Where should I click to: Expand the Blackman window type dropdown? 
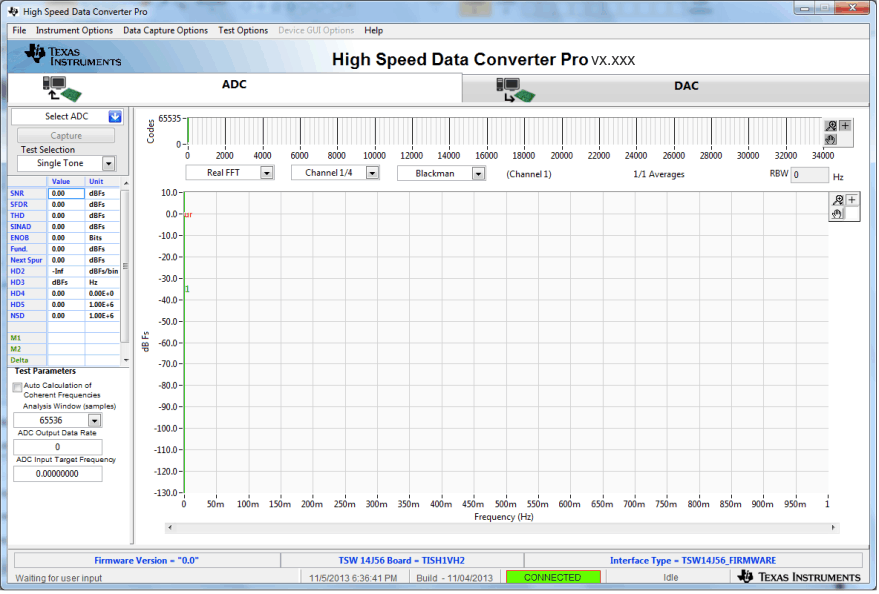point(478,173)
